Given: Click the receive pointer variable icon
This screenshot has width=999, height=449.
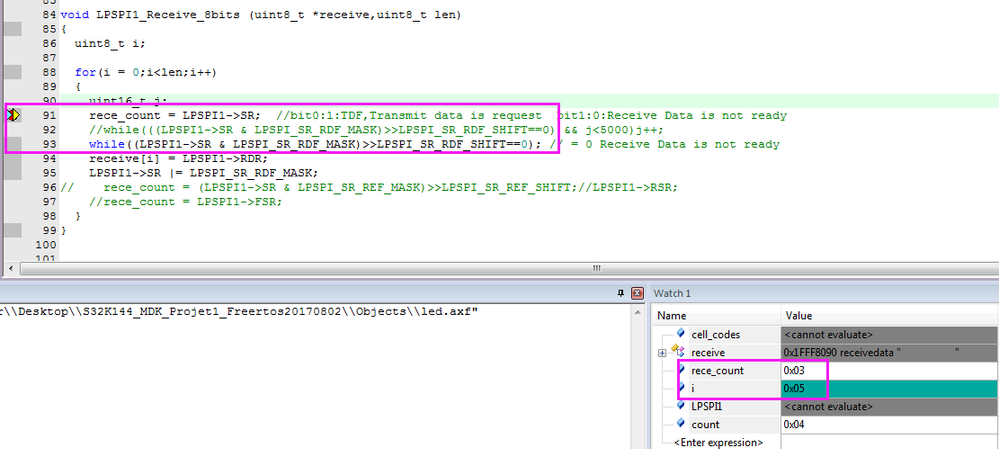Looking at the screenshot, I should (x=678, y=351).
